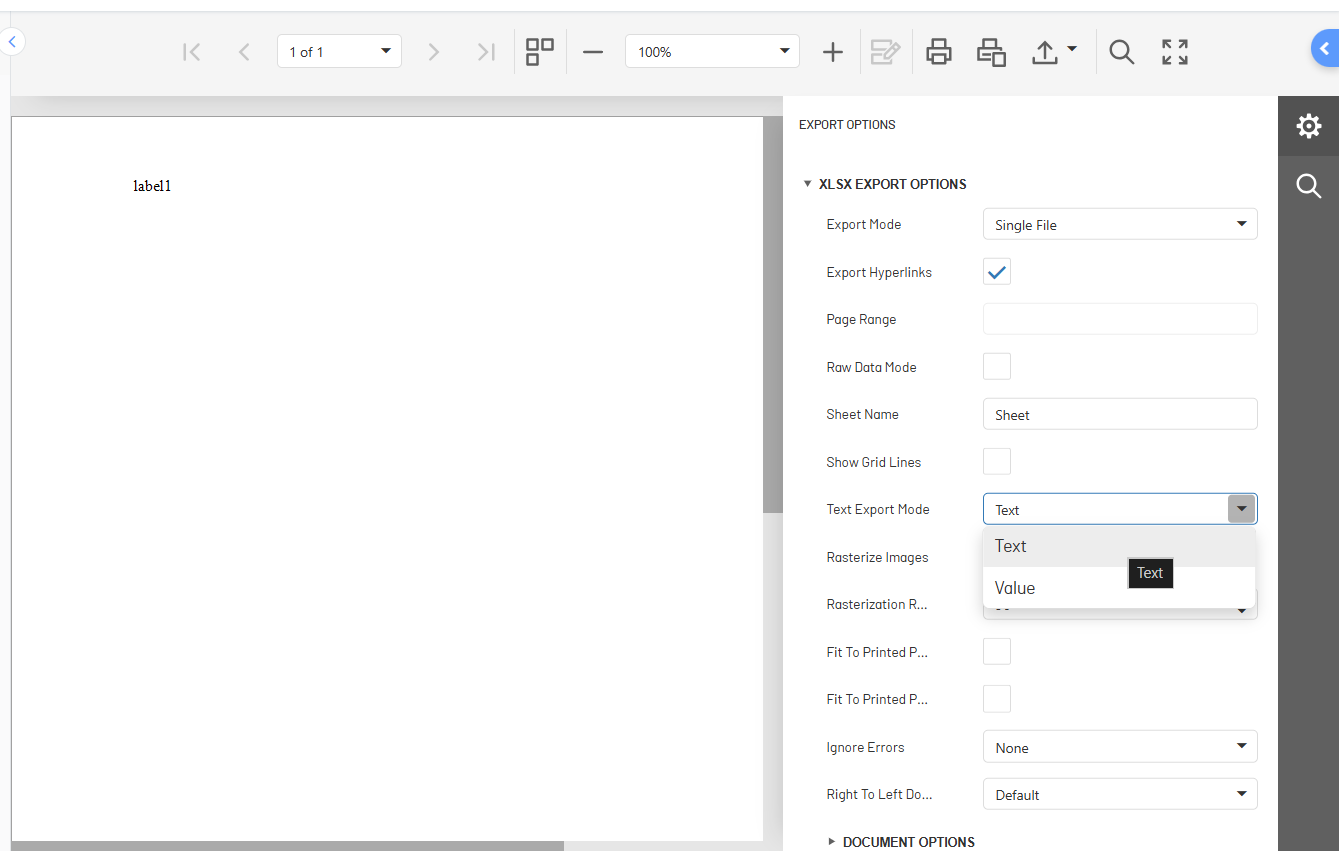
Task: Select the Export Options gear tab
Action: [x=1308, y=126]
